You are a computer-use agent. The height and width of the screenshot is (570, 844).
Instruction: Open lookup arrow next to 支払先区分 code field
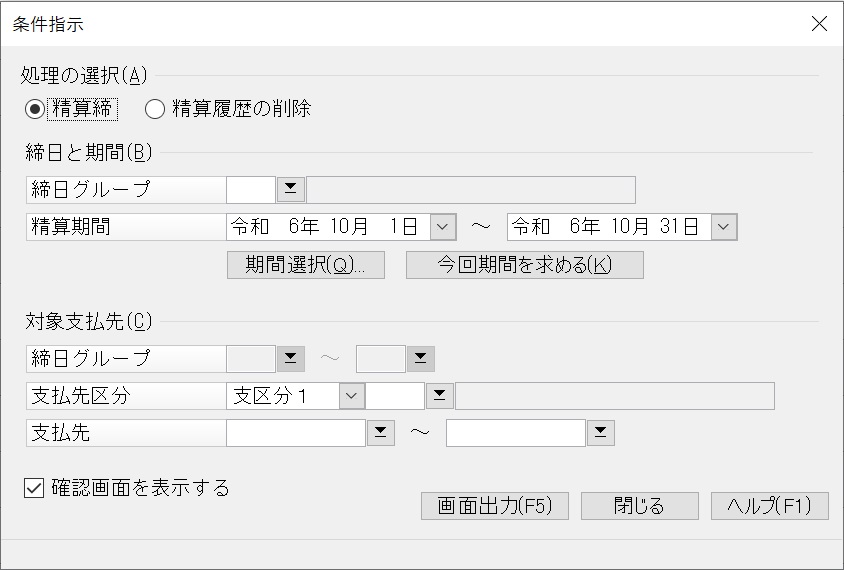(439, 396)
